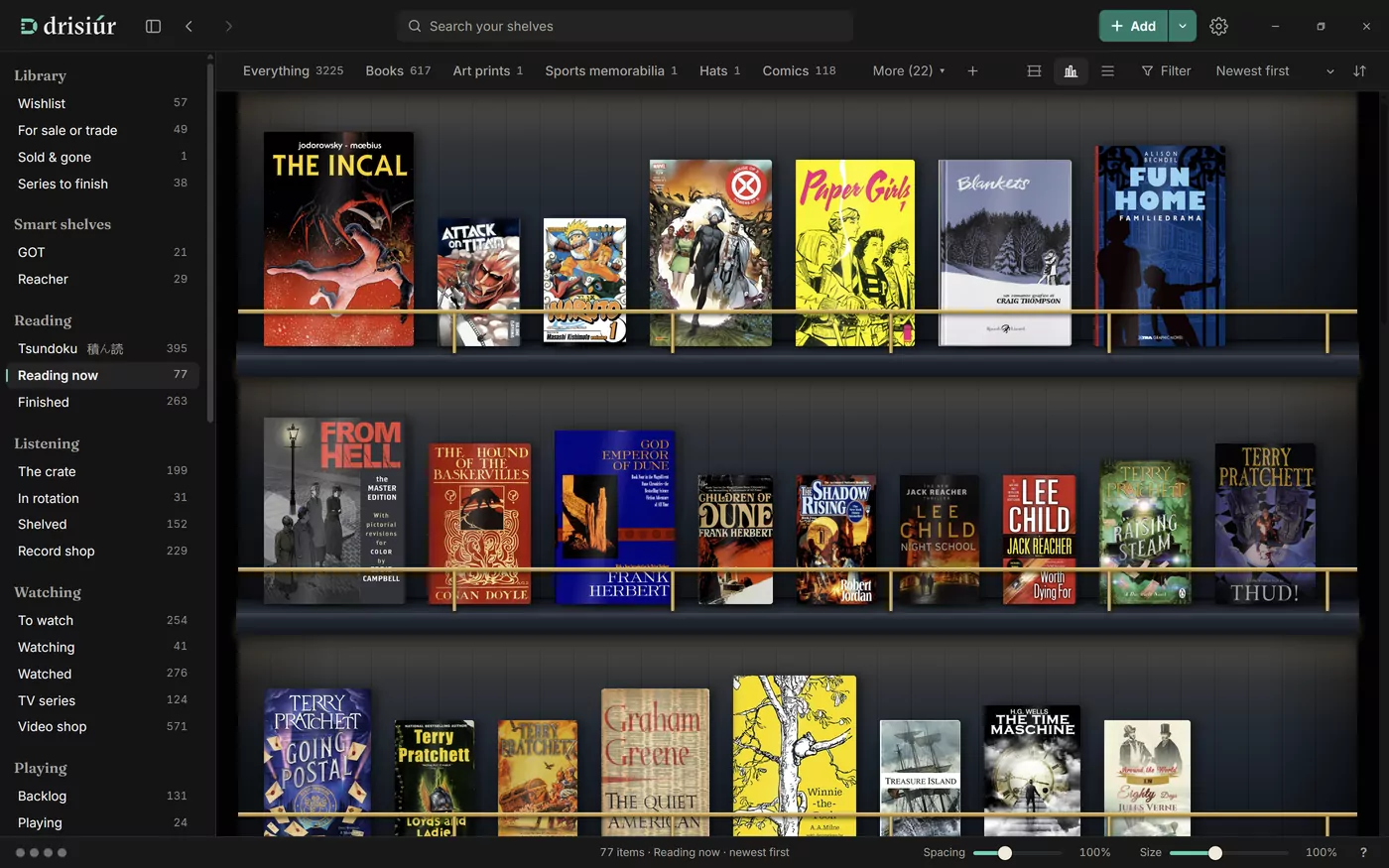Reverse sort direction arrows icon
This screenshot has width=1389, height=868.
[x=1359, y=71]
